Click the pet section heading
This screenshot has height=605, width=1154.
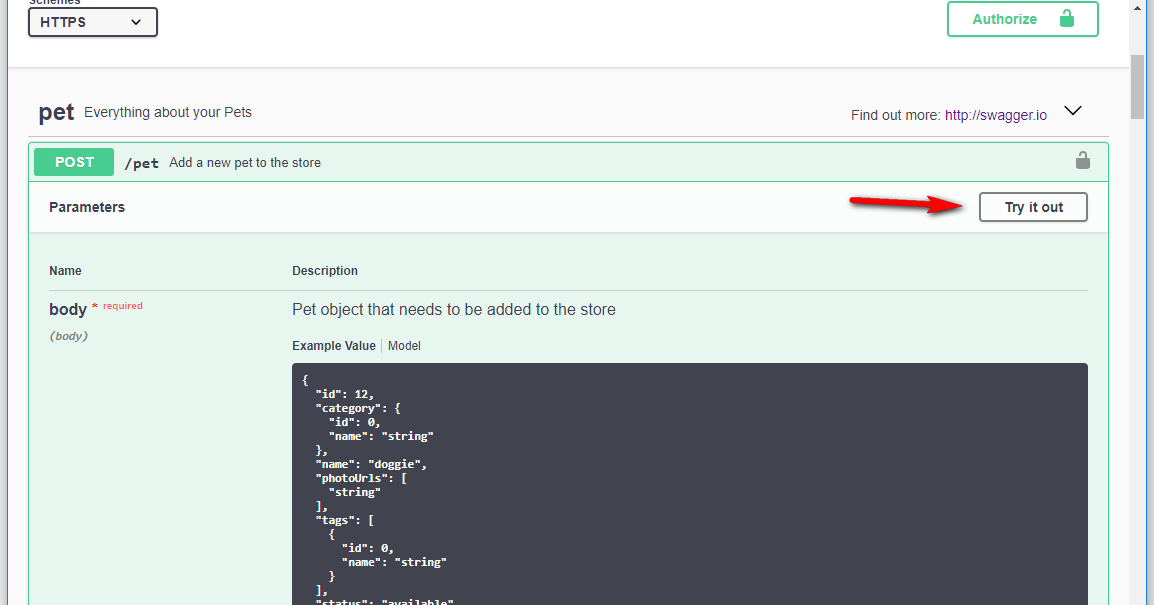click(56, 112)
